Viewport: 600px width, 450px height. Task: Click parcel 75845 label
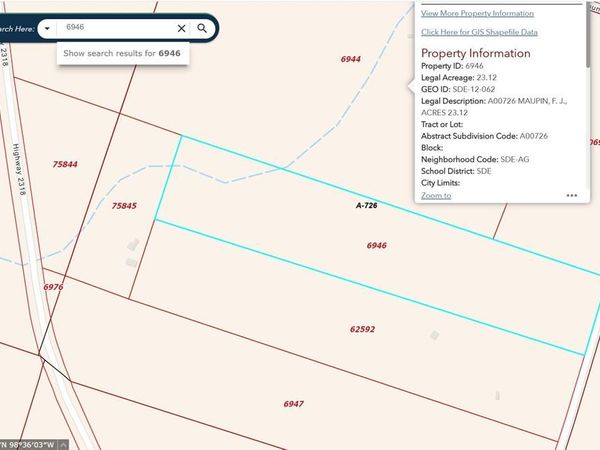click(124, 205)
